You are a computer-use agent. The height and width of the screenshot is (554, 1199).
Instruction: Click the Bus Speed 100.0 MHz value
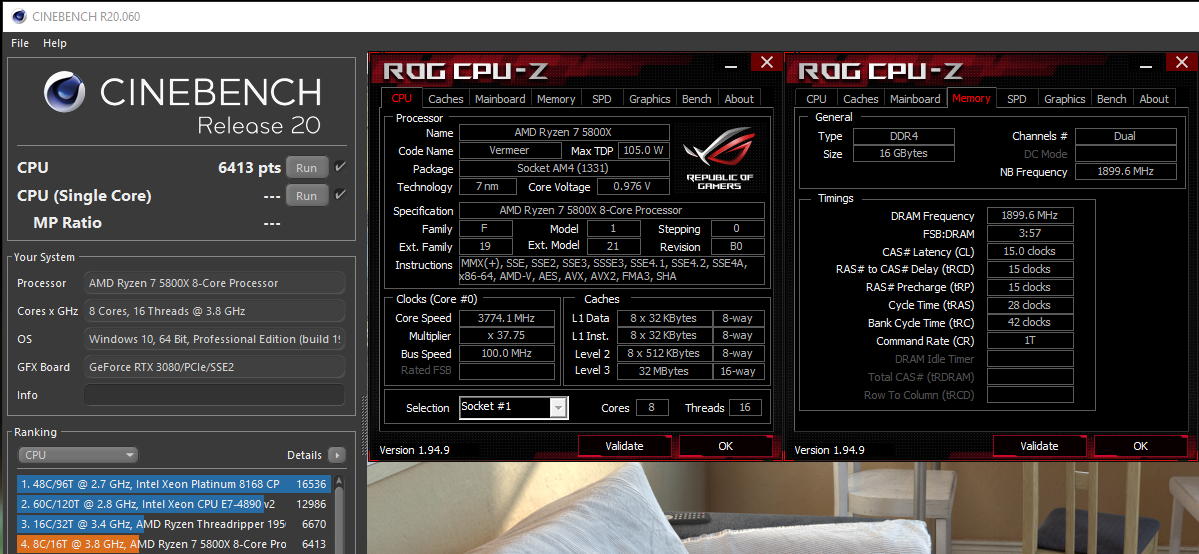(507, 354)
